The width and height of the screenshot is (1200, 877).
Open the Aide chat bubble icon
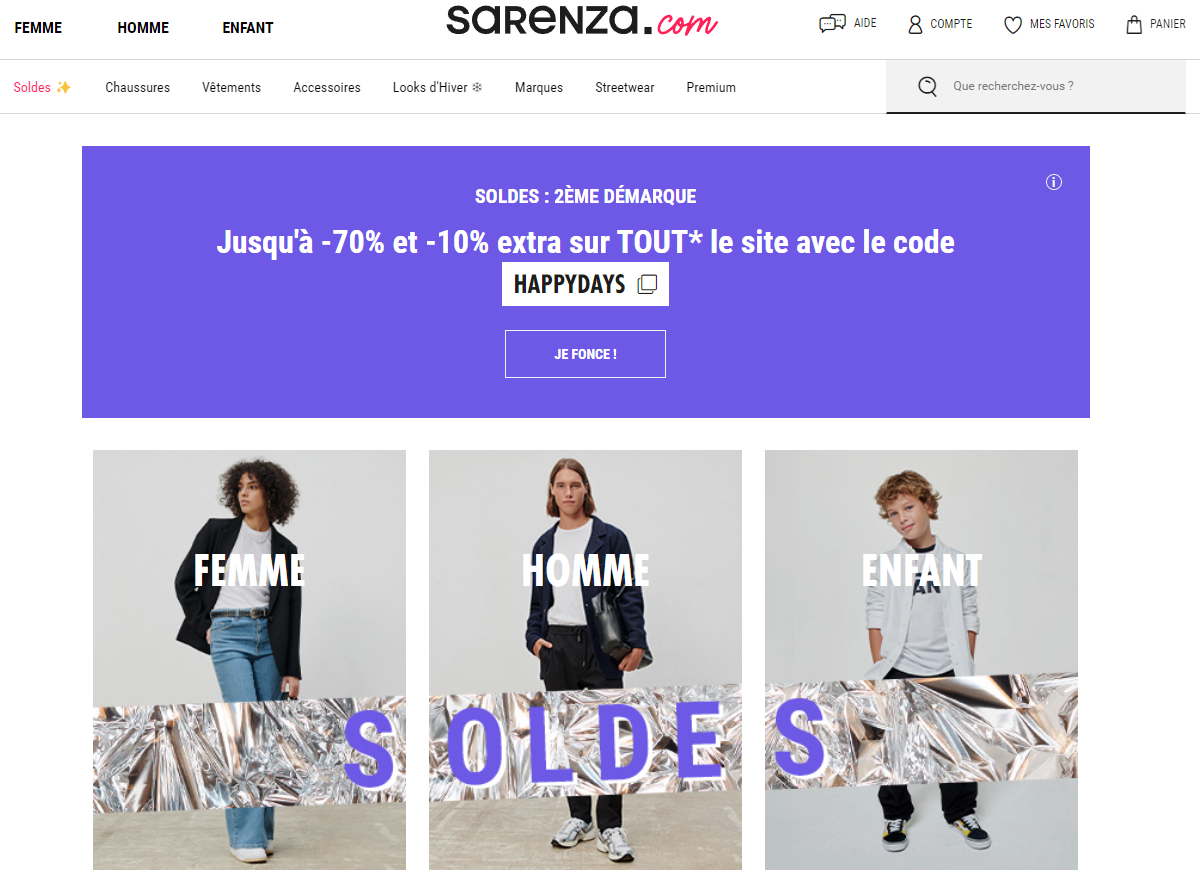(832, 24)
